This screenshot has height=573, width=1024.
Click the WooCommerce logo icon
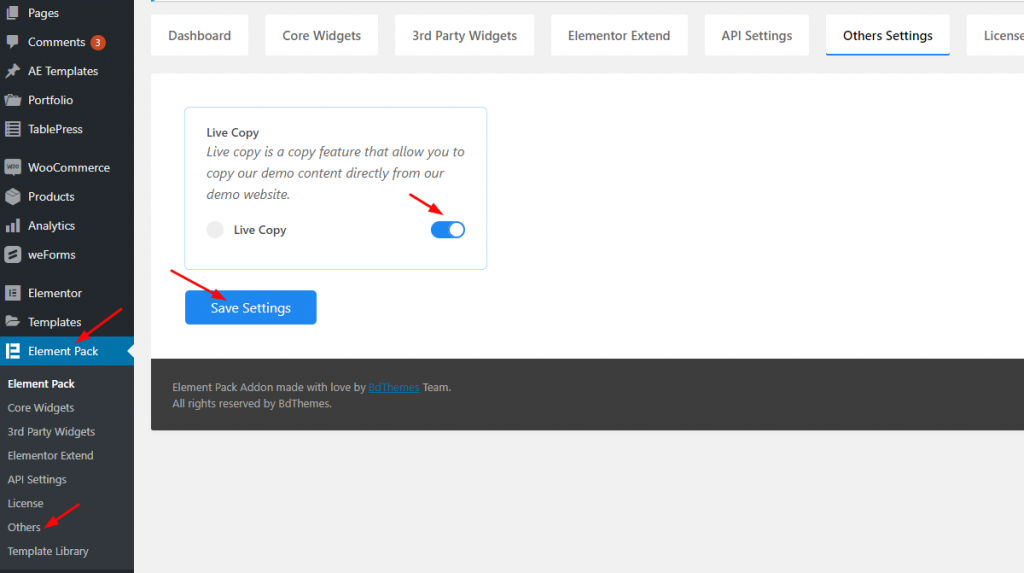point(12,167)
